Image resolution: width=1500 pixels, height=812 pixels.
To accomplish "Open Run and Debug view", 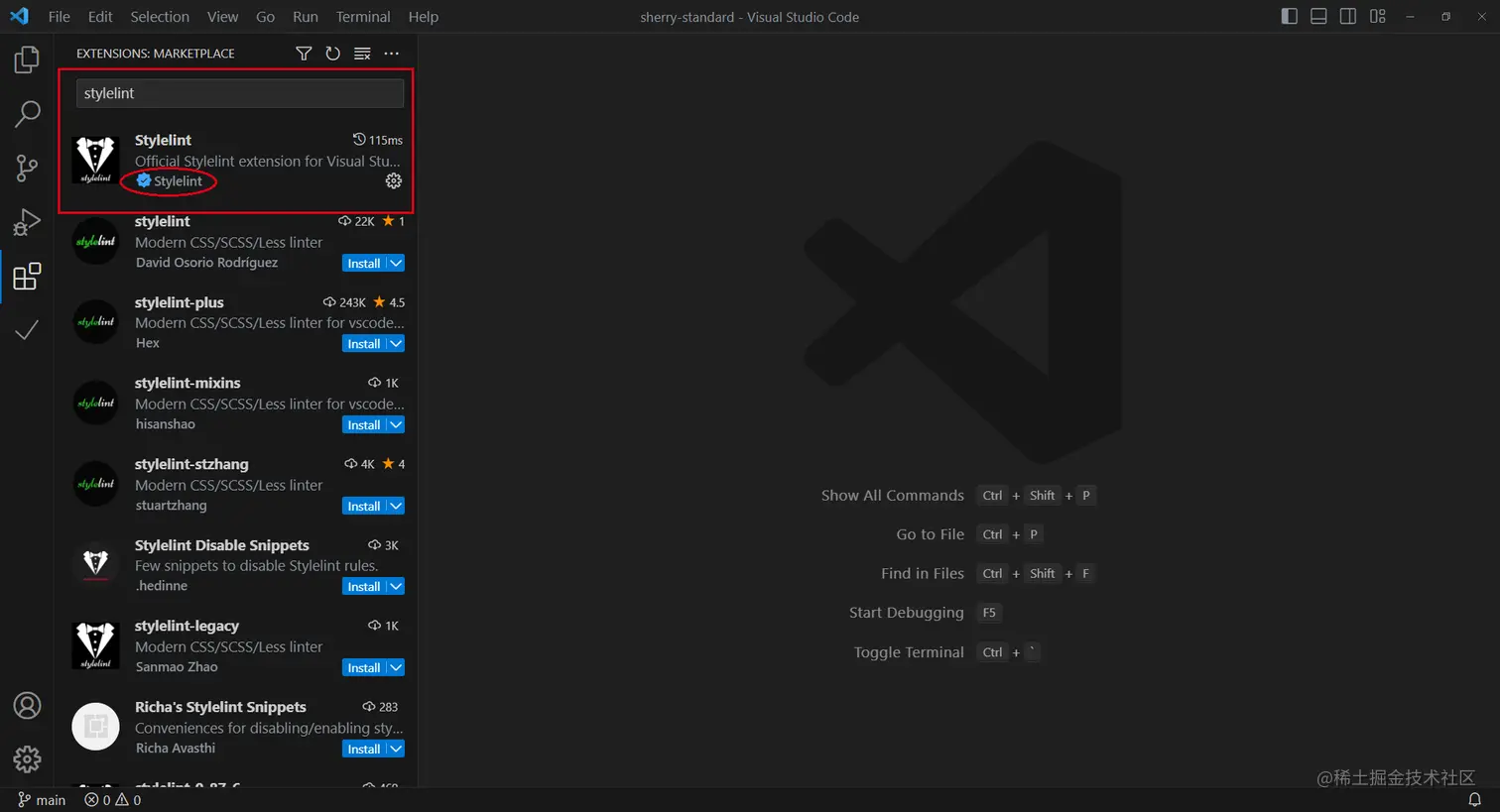I will click(x=27, y=222).
